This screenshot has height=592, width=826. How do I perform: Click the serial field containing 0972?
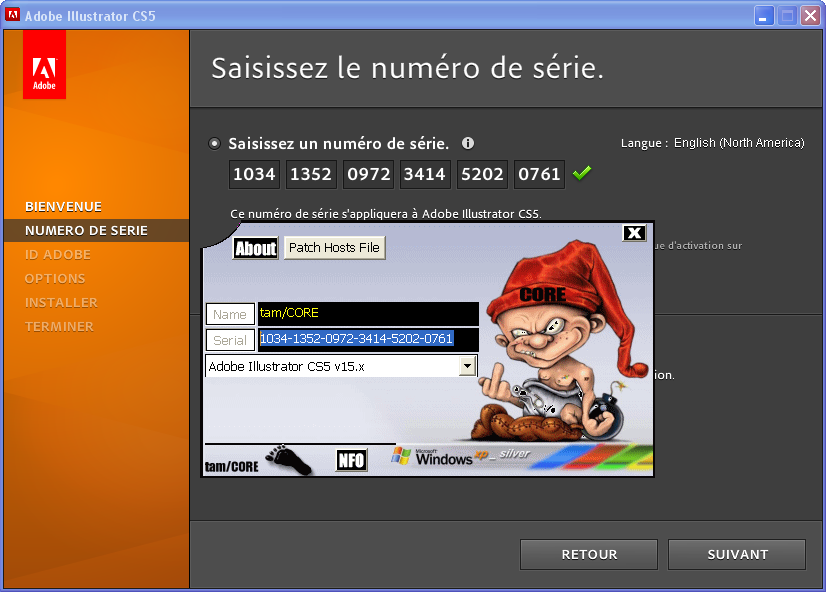pyautogui.click(x=368, y=174)
